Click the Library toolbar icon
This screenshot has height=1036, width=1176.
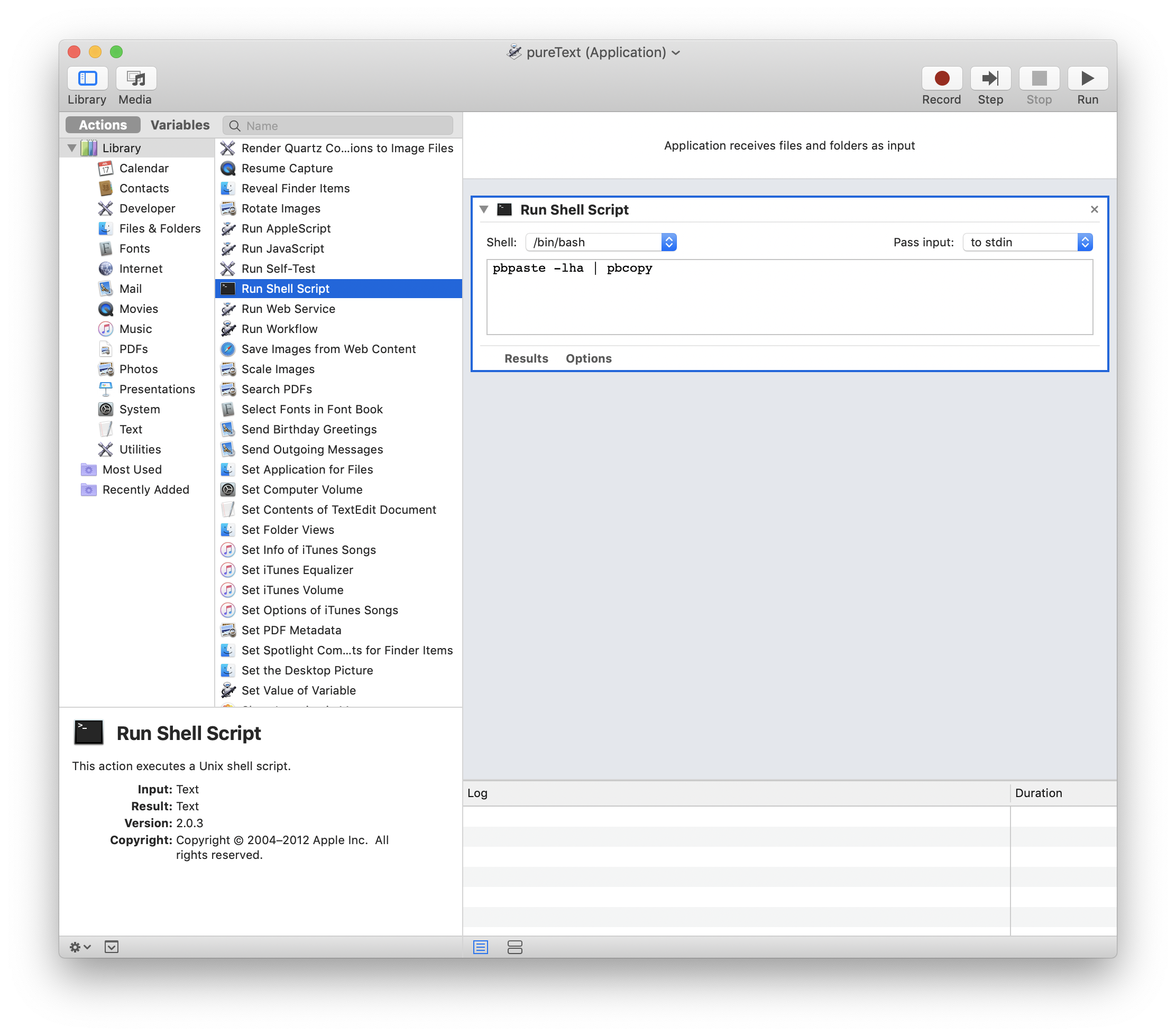pyautogui.click(x=87, y=78)
